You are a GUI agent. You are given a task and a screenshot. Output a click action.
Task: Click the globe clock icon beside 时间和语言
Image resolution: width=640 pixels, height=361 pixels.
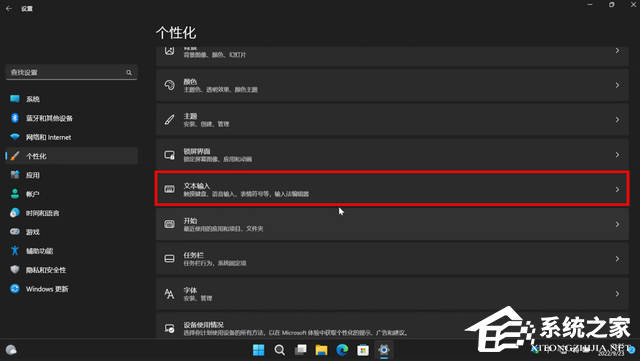pos(15,213)
